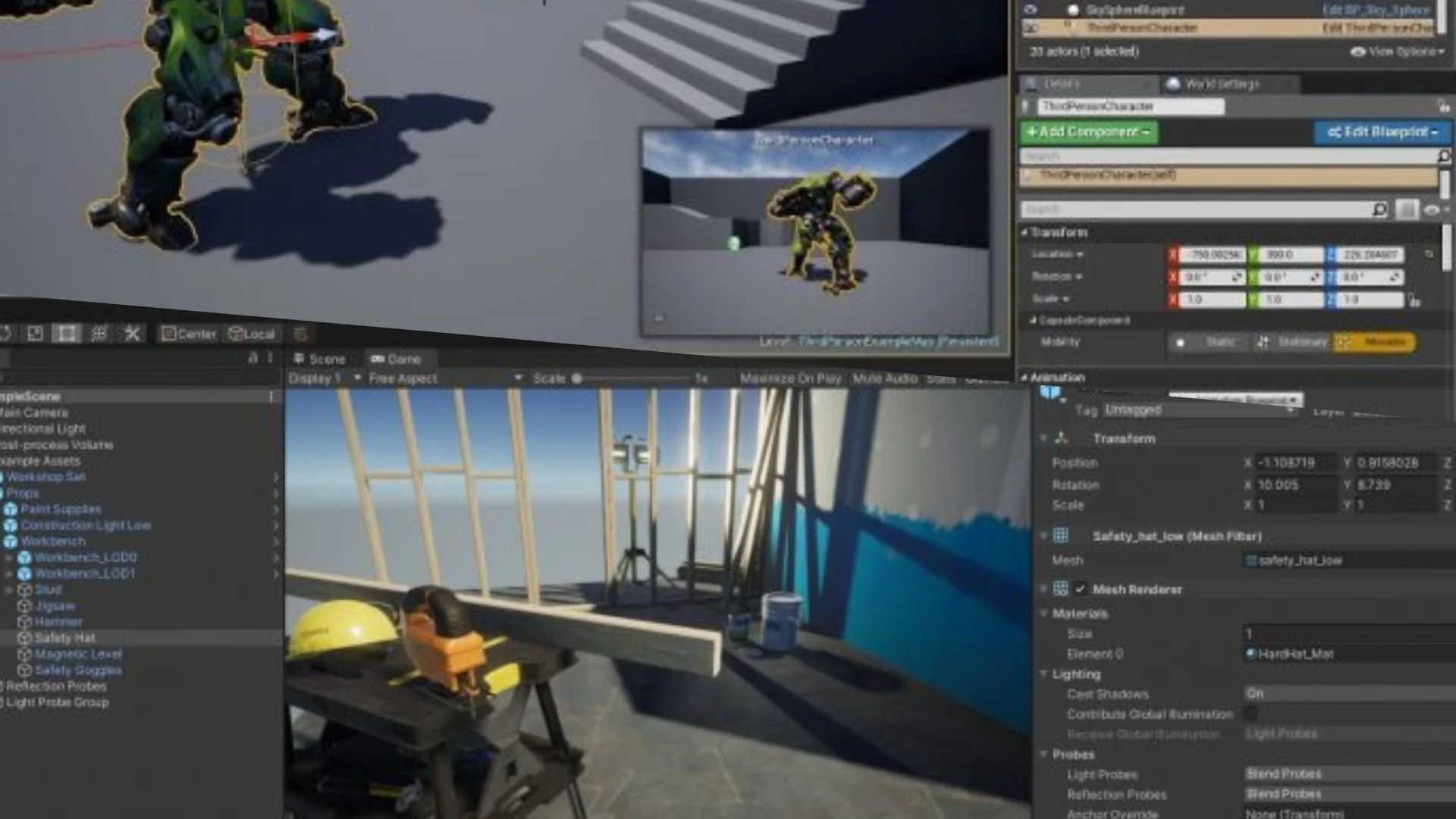This screenshot has width=1456, height=819.
Task: Click the scale lock icon
Action: coord(1414,300)
